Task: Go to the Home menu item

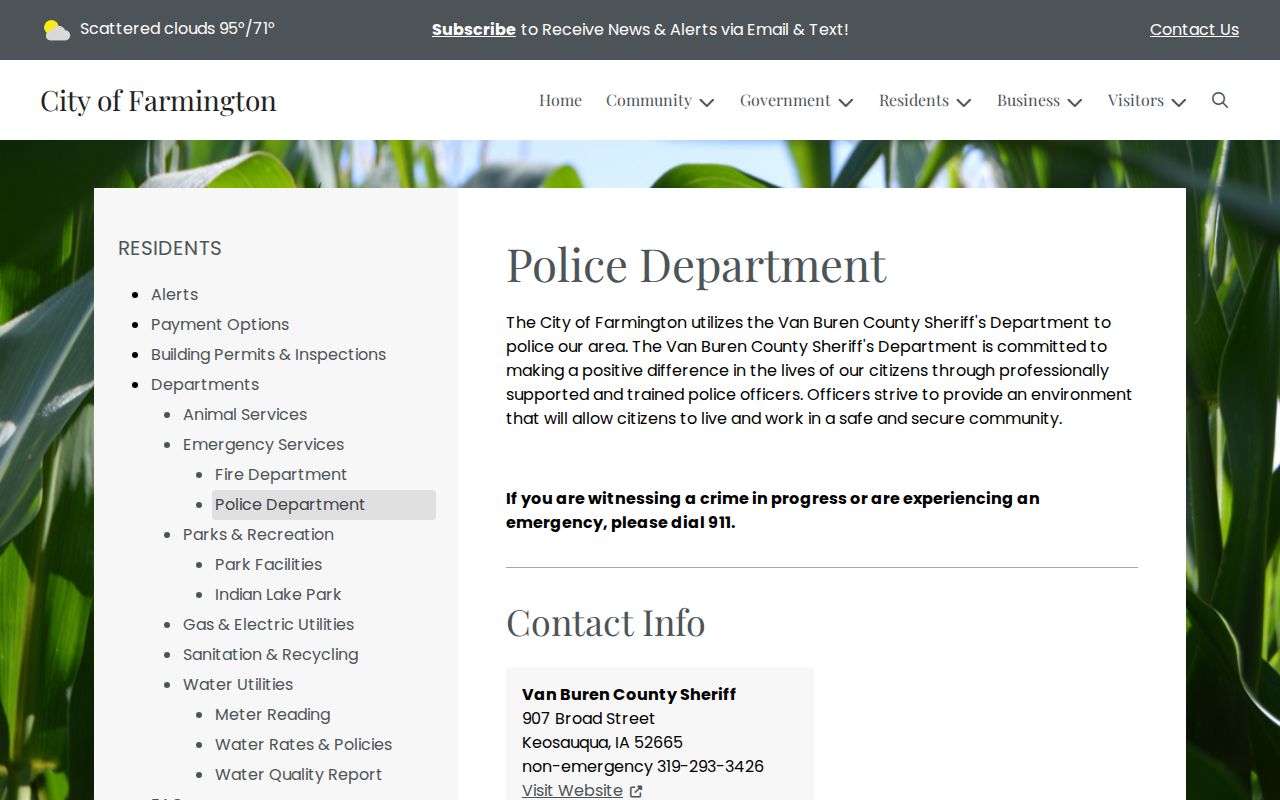Action: 560,100
